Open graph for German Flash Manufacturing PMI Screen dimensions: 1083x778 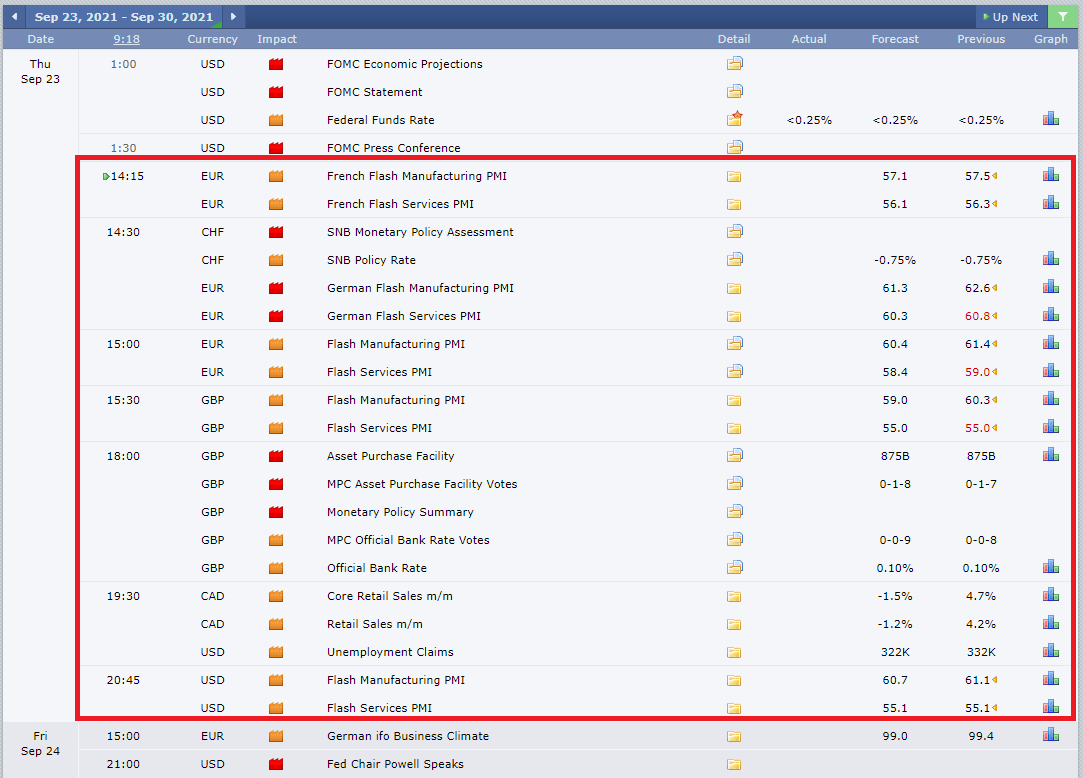1051,287
